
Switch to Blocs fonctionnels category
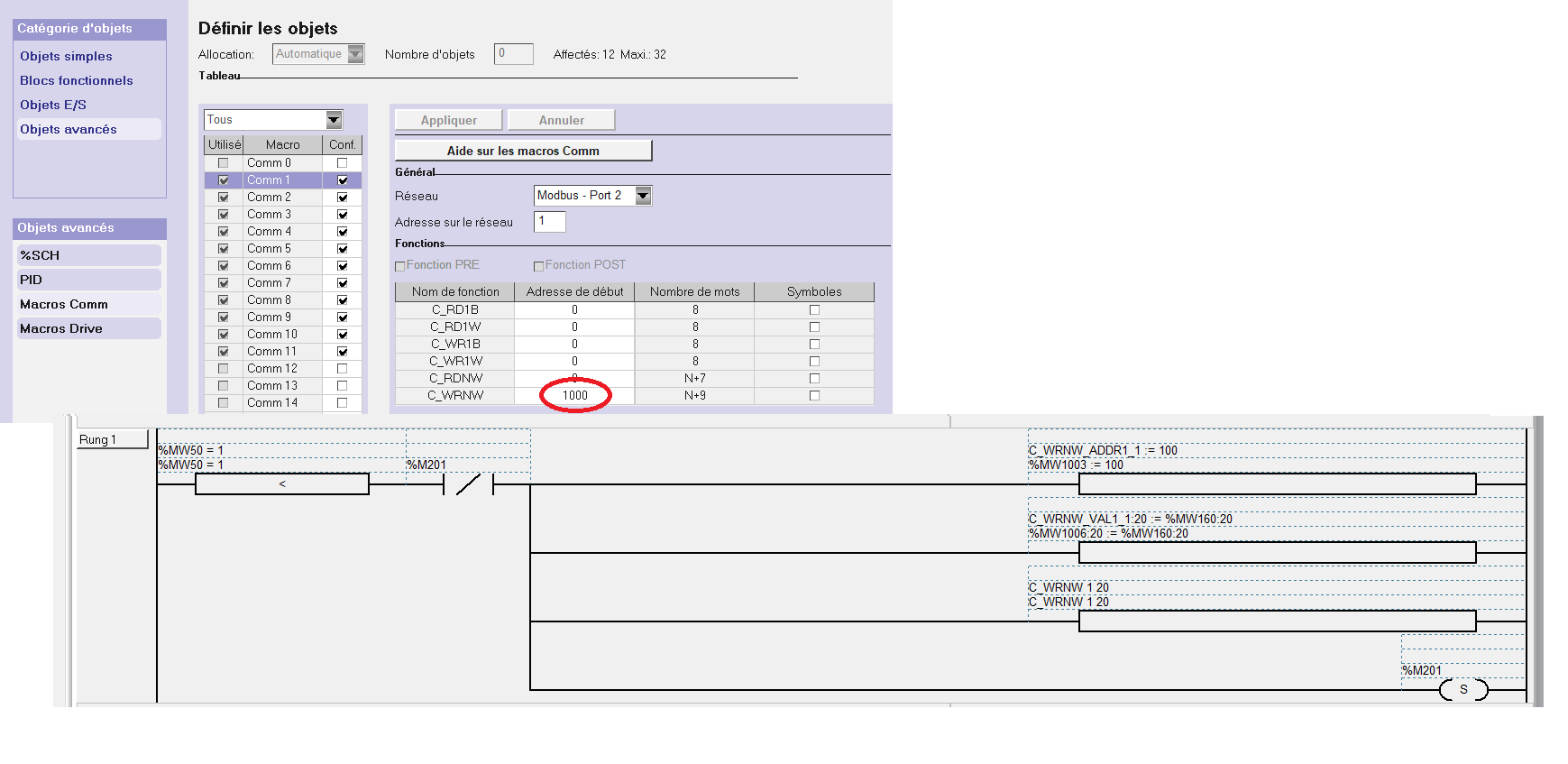(77, 80)
